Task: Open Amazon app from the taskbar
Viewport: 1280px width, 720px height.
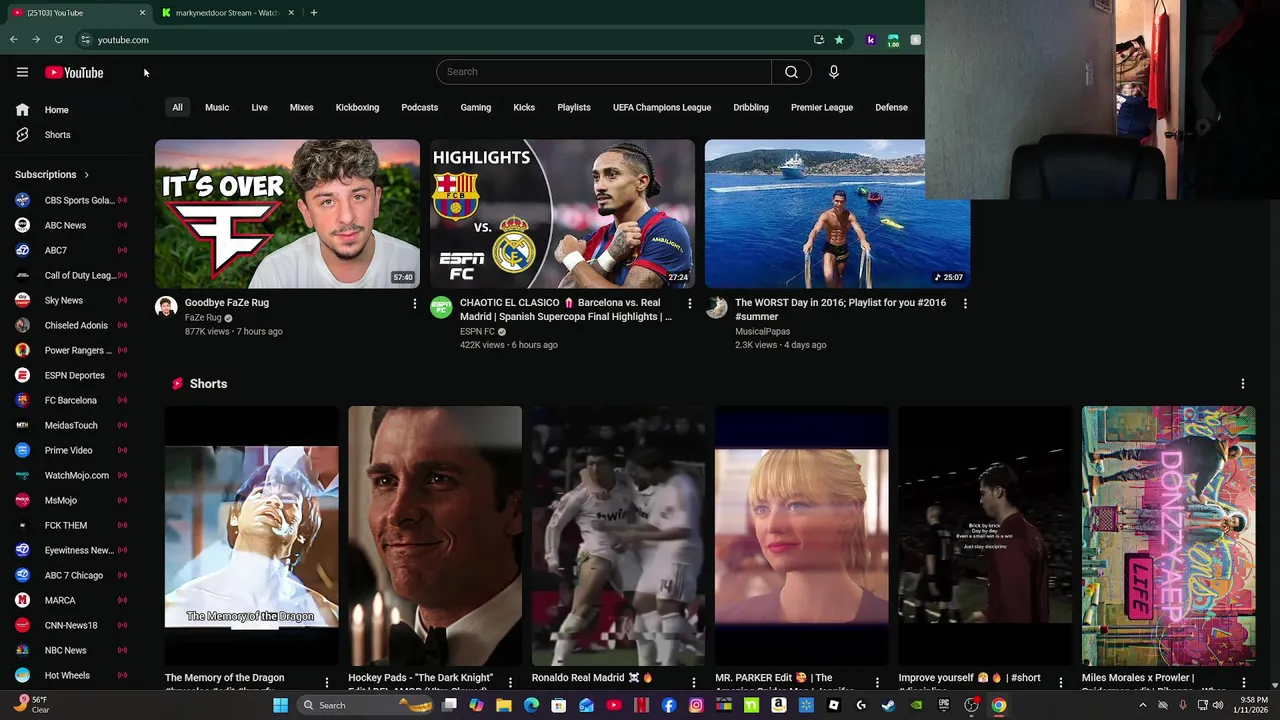Action: click(778, 705)
